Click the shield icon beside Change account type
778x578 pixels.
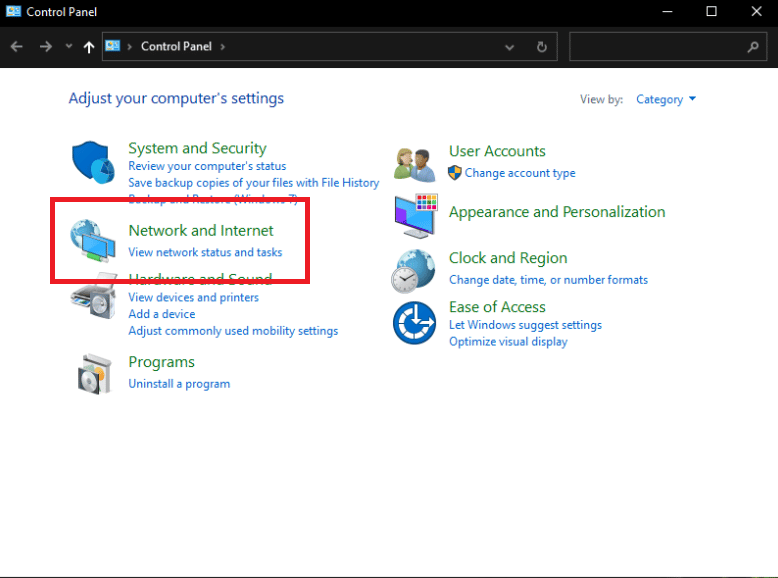coord(454,173)
